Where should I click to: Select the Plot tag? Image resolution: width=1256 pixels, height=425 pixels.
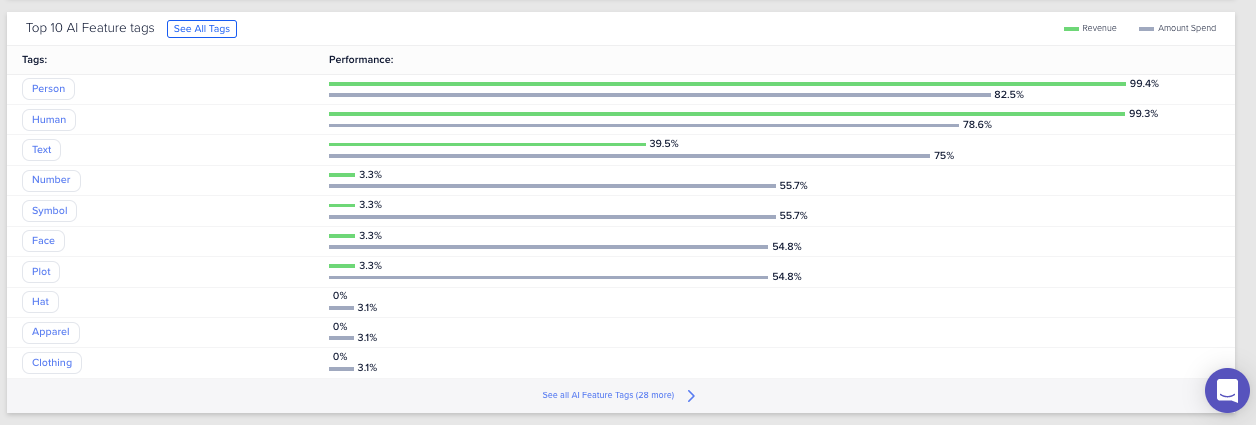click(42, 271)
